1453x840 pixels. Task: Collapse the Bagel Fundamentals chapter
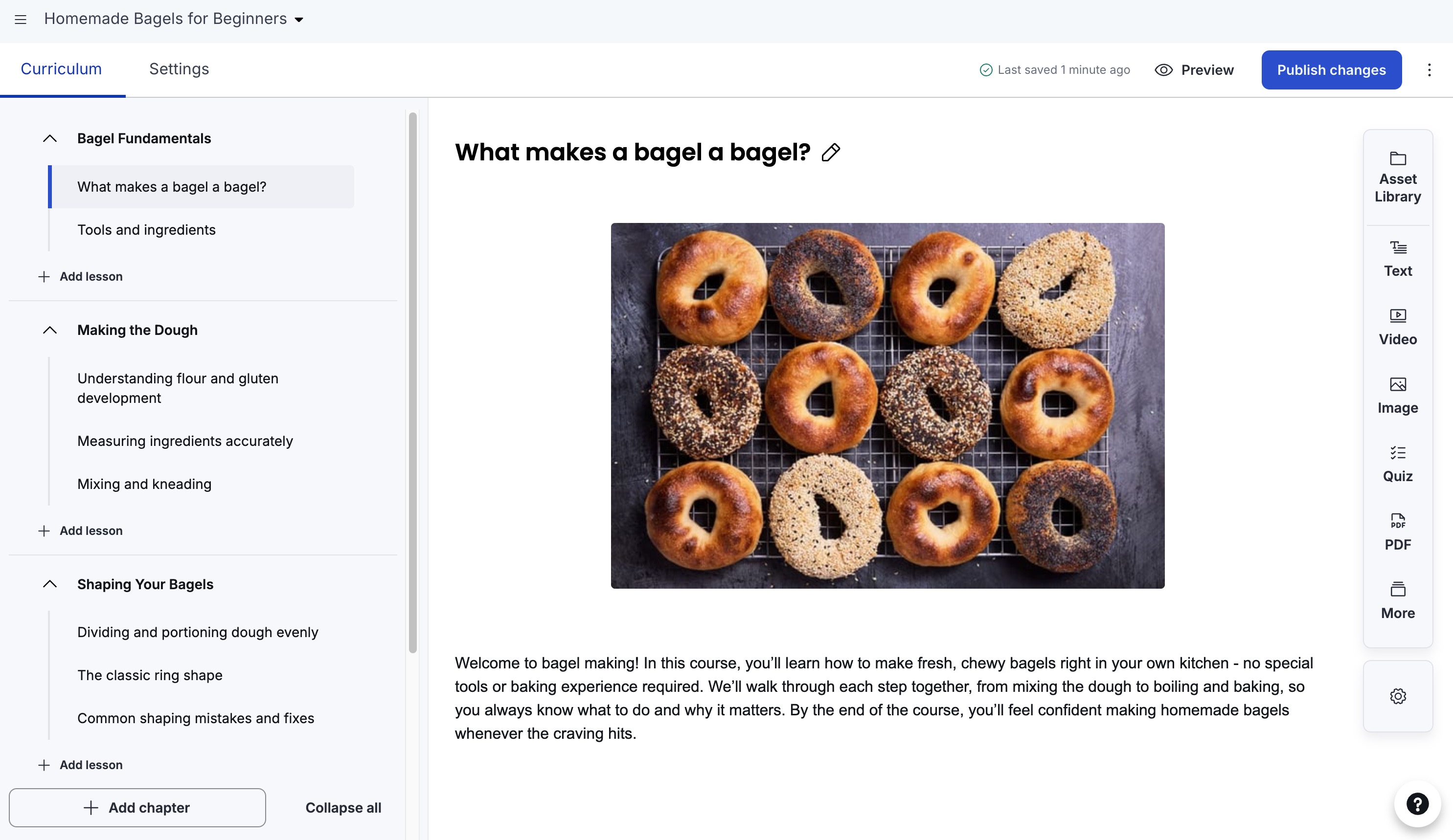tap(50, 138)
